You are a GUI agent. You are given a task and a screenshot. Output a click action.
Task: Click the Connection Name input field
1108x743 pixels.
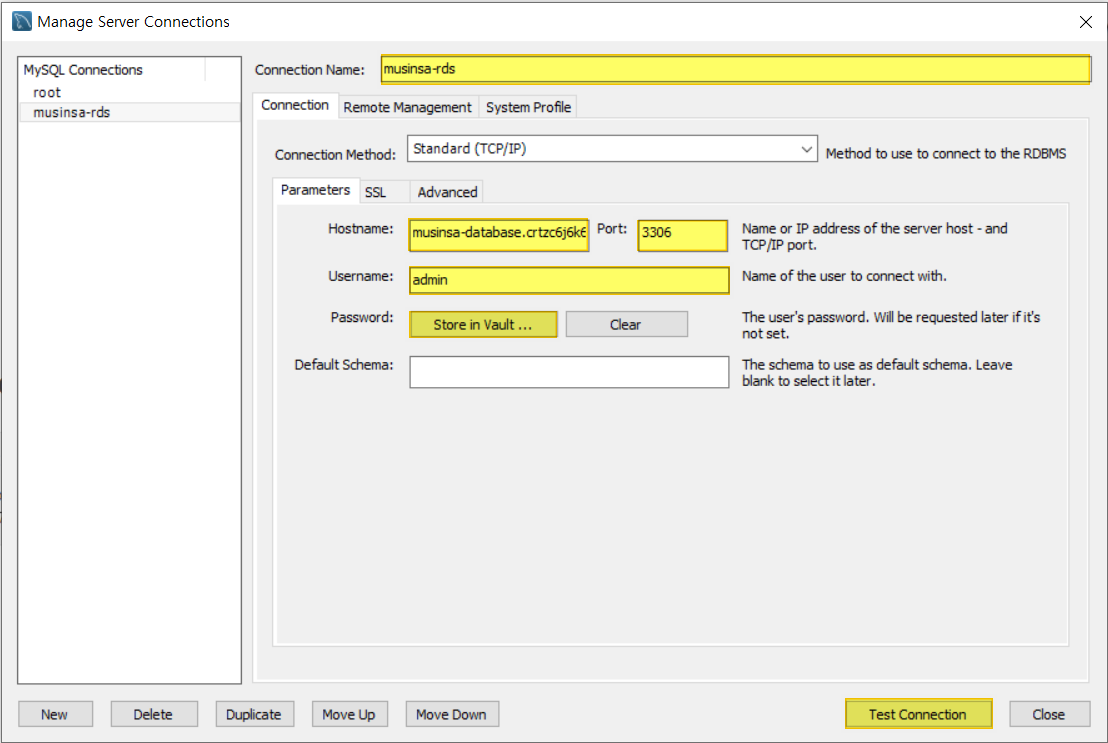coord(735,69)
